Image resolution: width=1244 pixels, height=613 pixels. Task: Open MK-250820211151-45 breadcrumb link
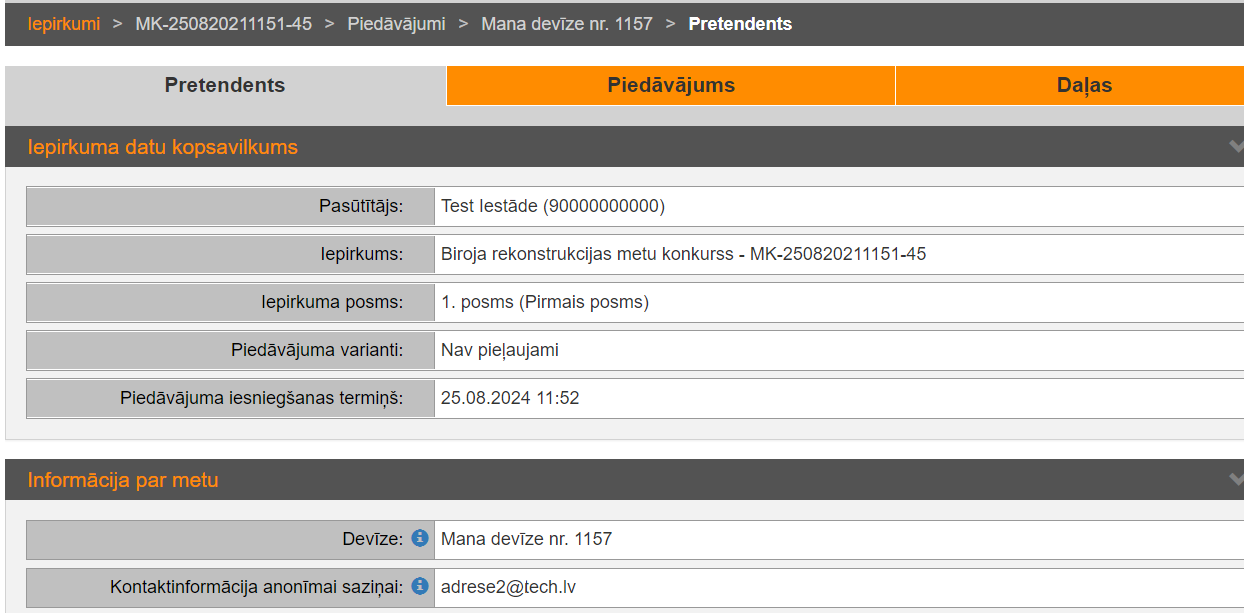[224, 24]
